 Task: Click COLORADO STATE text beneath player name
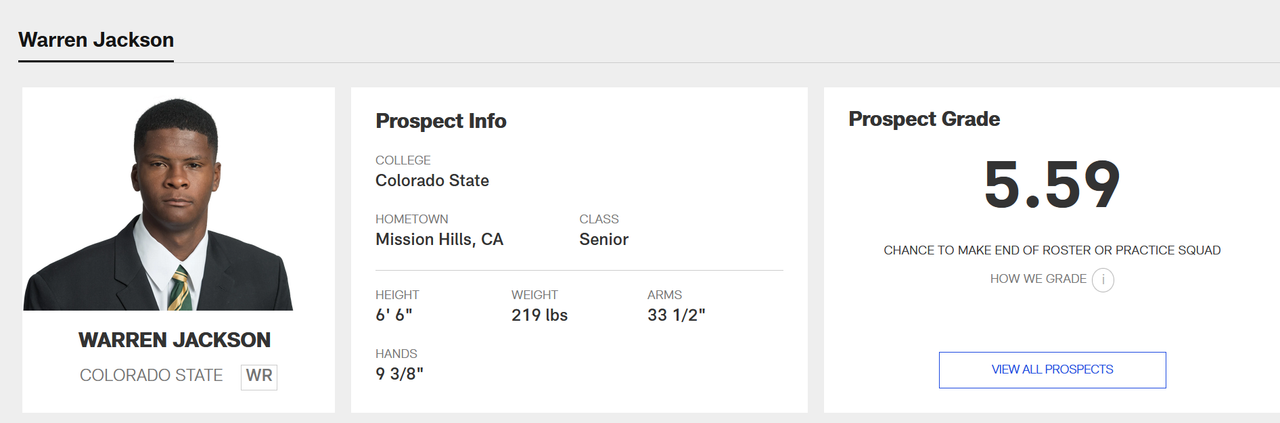pyautogui.click(x=151, y=376)
